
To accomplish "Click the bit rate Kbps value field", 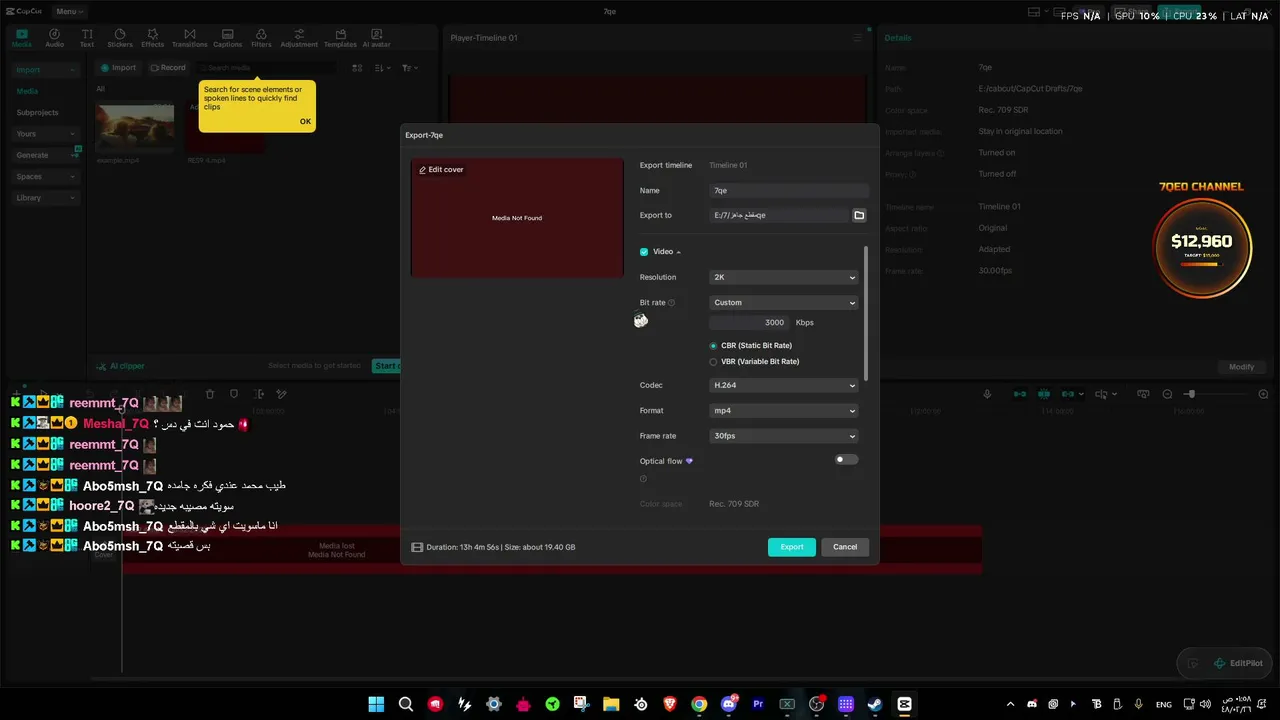I will [749, 322].
